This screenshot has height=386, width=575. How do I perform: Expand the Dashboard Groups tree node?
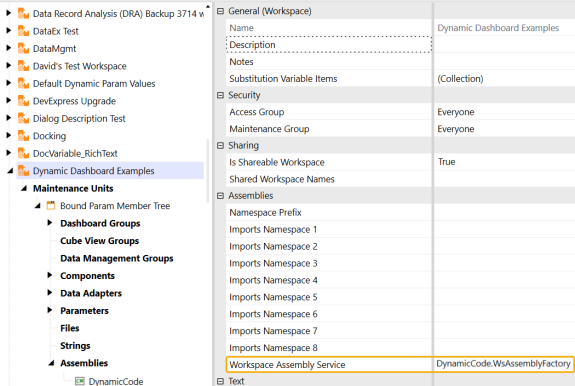tap(50, 223)
